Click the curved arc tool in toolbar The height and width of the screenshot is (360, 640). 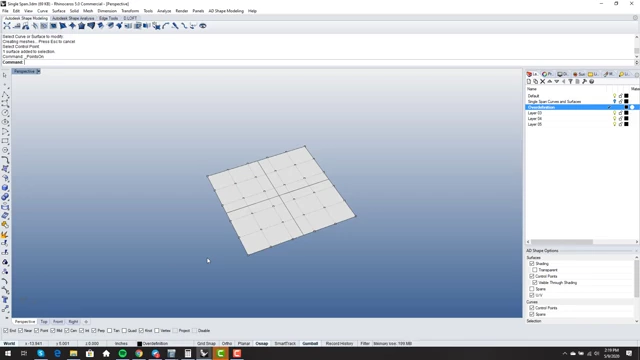(166, 26)
